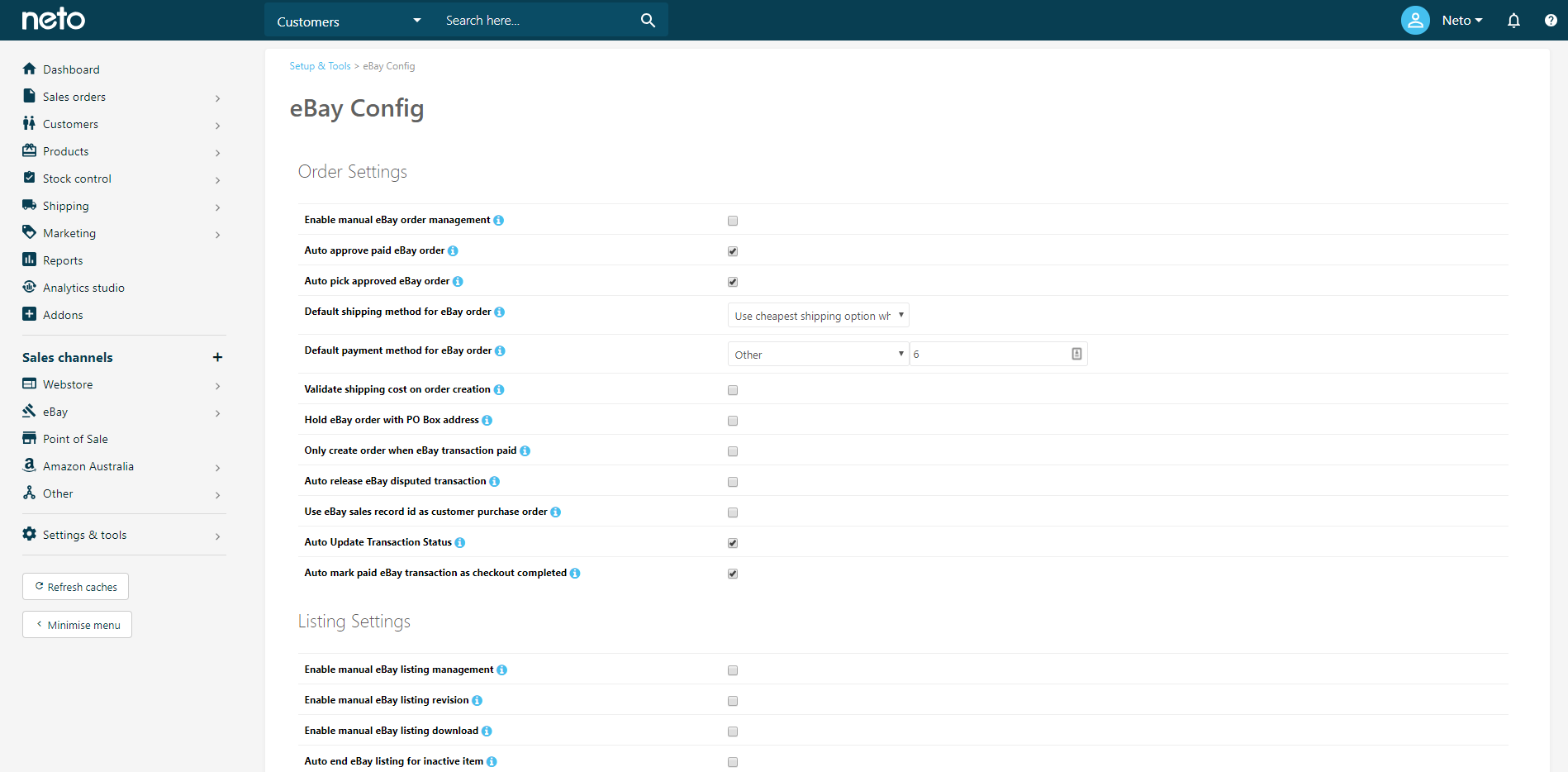Click Refresh caches button
This screenshot has width=1568, height=772.
pos(75,586)
